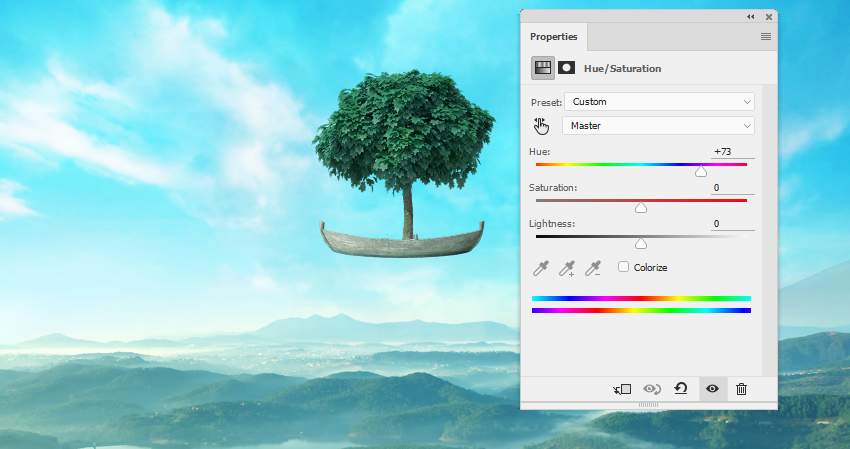The image size is (850, 449).
Task: Select the Hue/Saturation adjustment icon
Action: point(543,68)
